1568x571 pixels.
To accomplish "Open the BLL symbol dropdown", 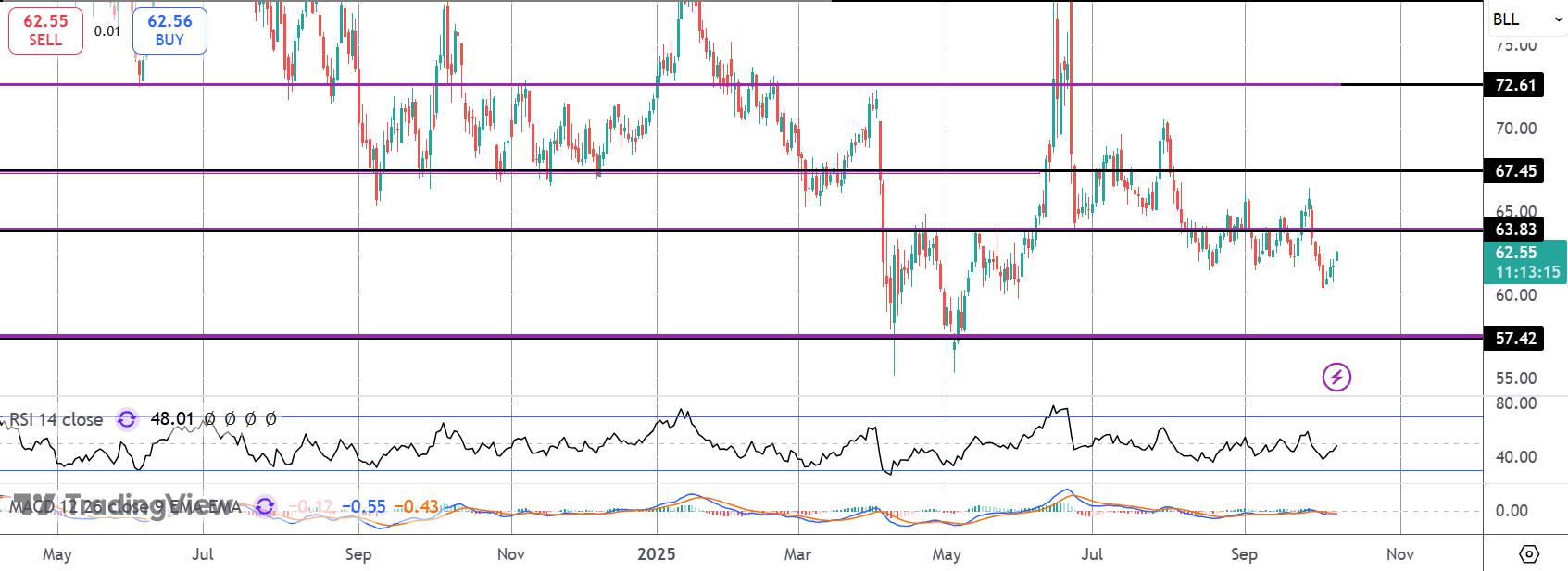I will (x=1526, y=19).
